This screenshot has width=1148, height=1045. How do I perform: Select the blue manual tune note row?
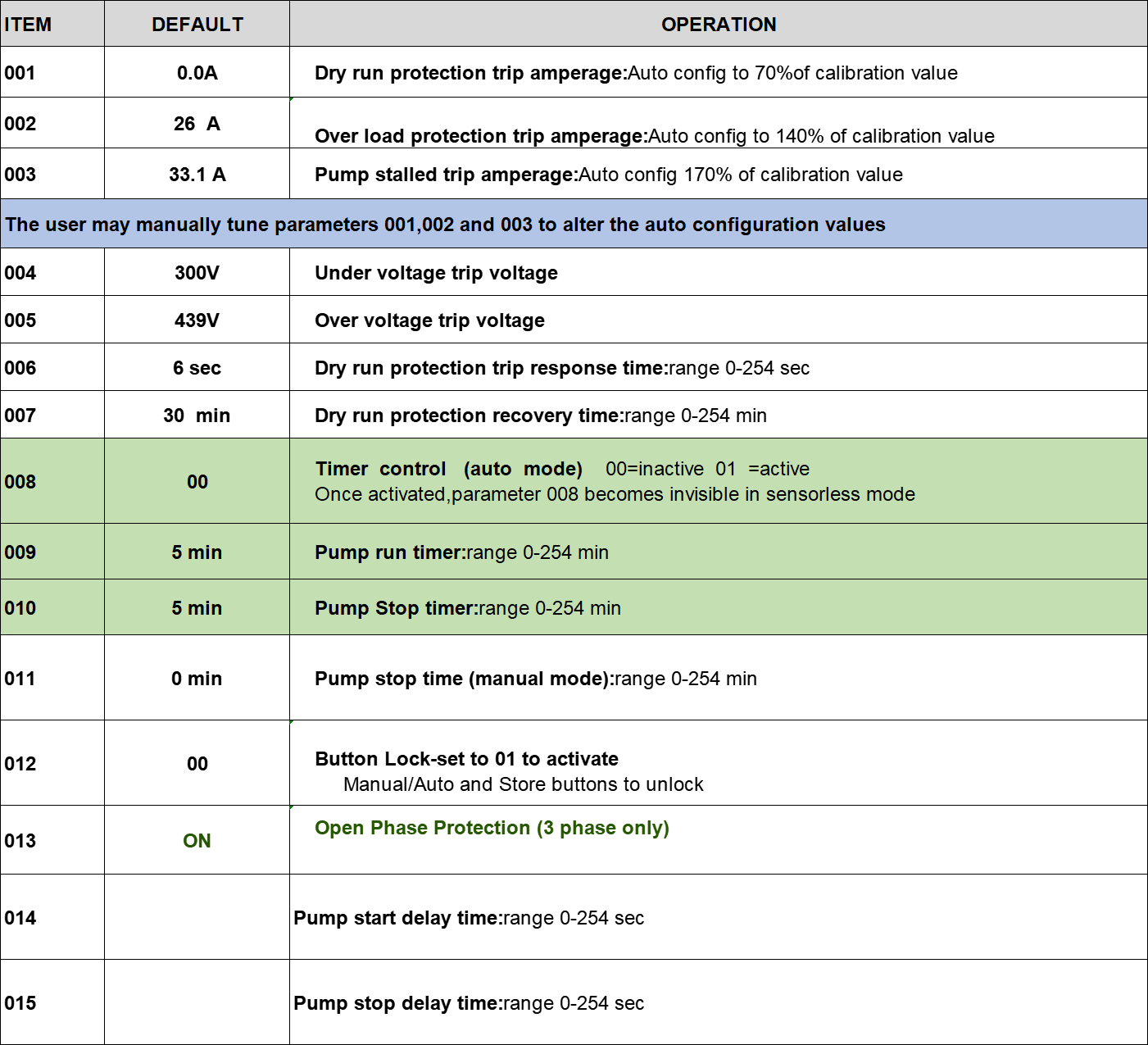point(574,224)
